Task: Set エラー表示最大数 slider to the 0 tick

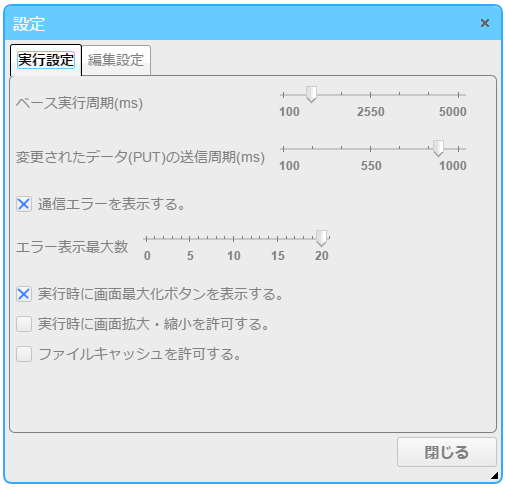Action: point(146,239)
